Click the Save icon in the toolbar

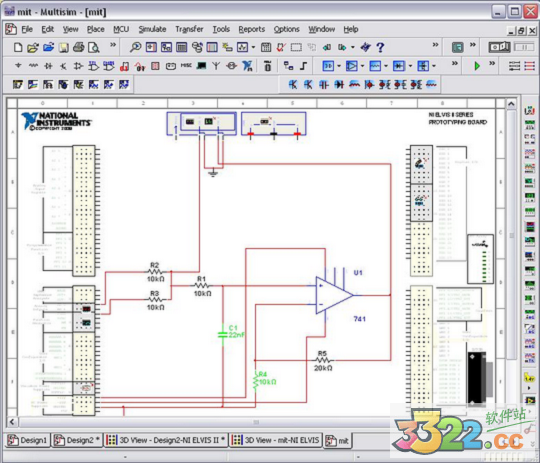63,47
